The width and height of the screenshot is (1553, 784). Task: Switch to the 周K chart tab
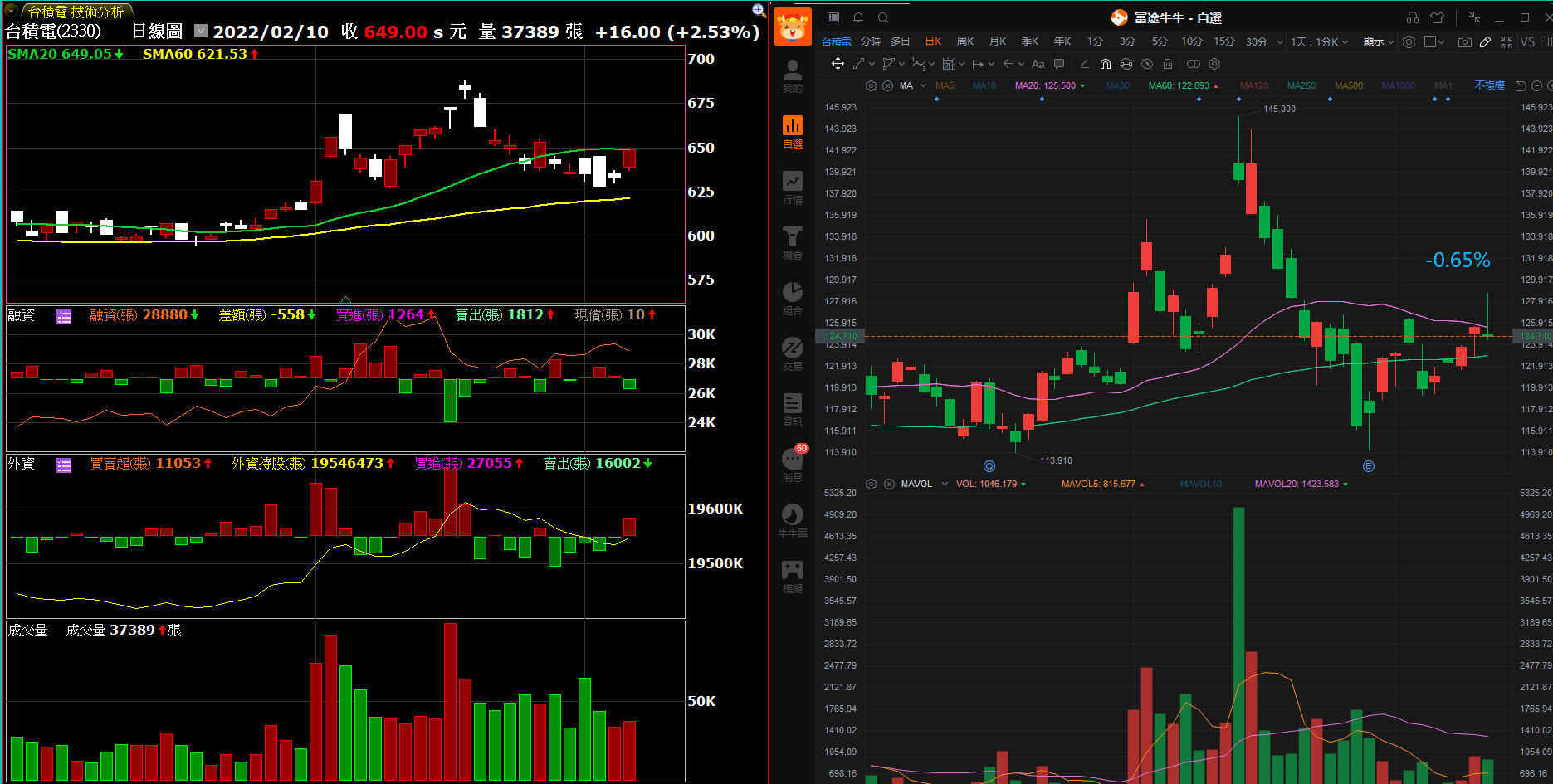[x=965, y=41]
